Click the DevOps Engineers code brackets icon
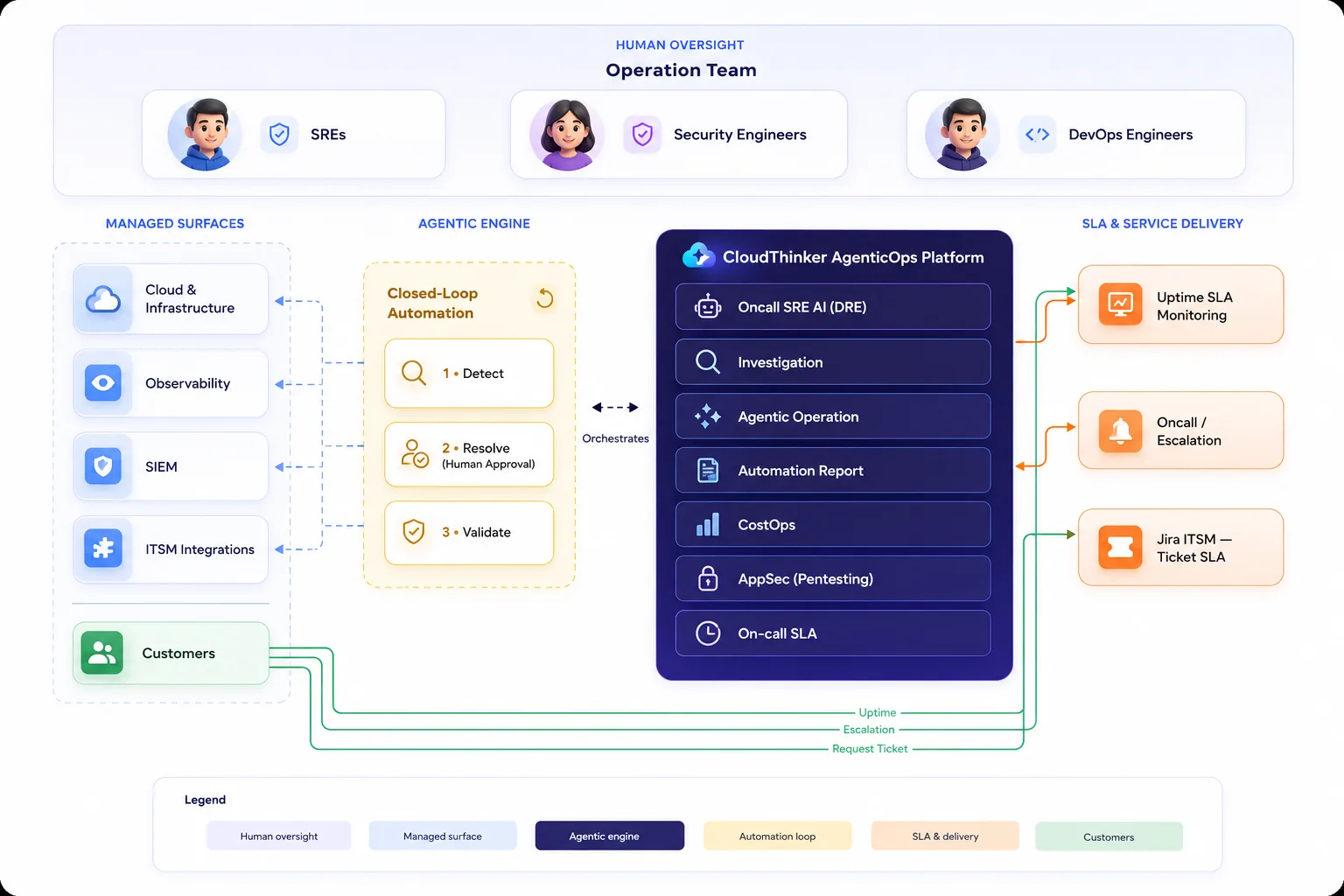 pyautogui.click(x=1037, y=135)
